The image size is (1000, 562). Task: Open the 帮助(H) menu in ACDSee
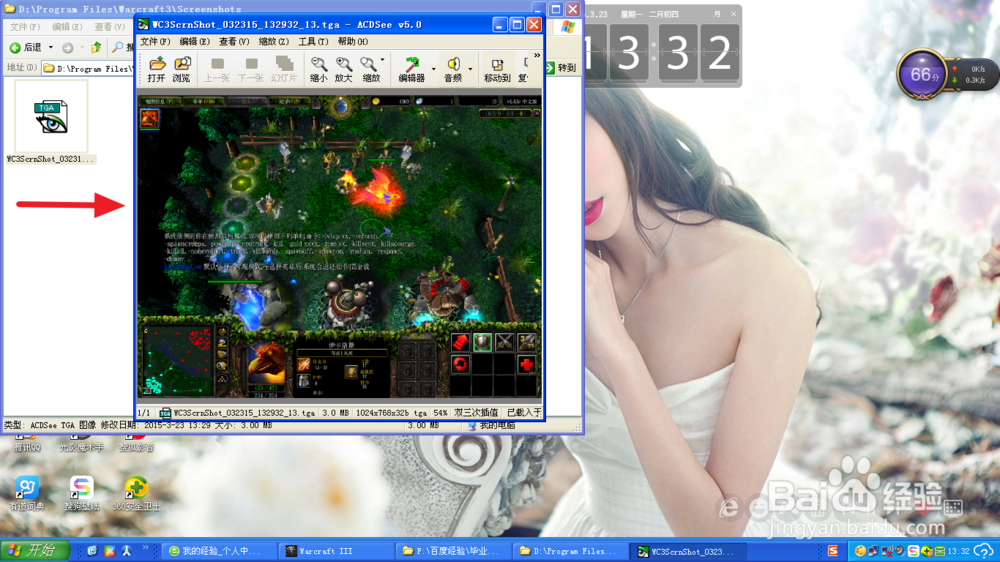[353, 41]
